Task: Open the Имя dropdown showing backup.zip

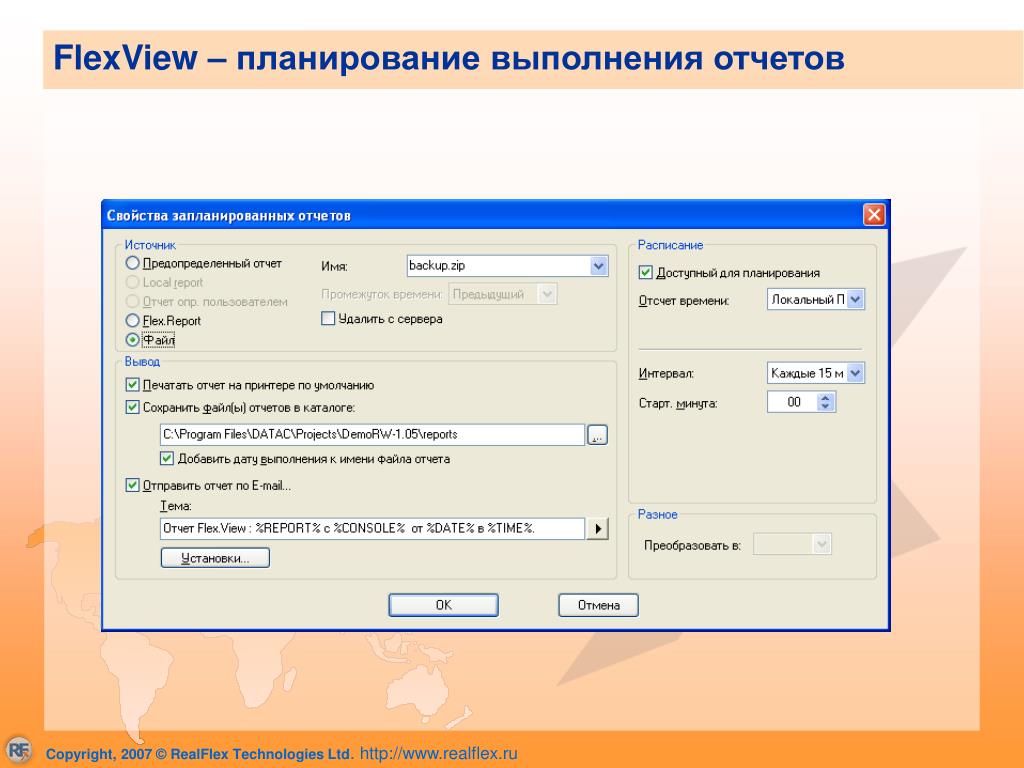Action: click(x=599, y=266)
